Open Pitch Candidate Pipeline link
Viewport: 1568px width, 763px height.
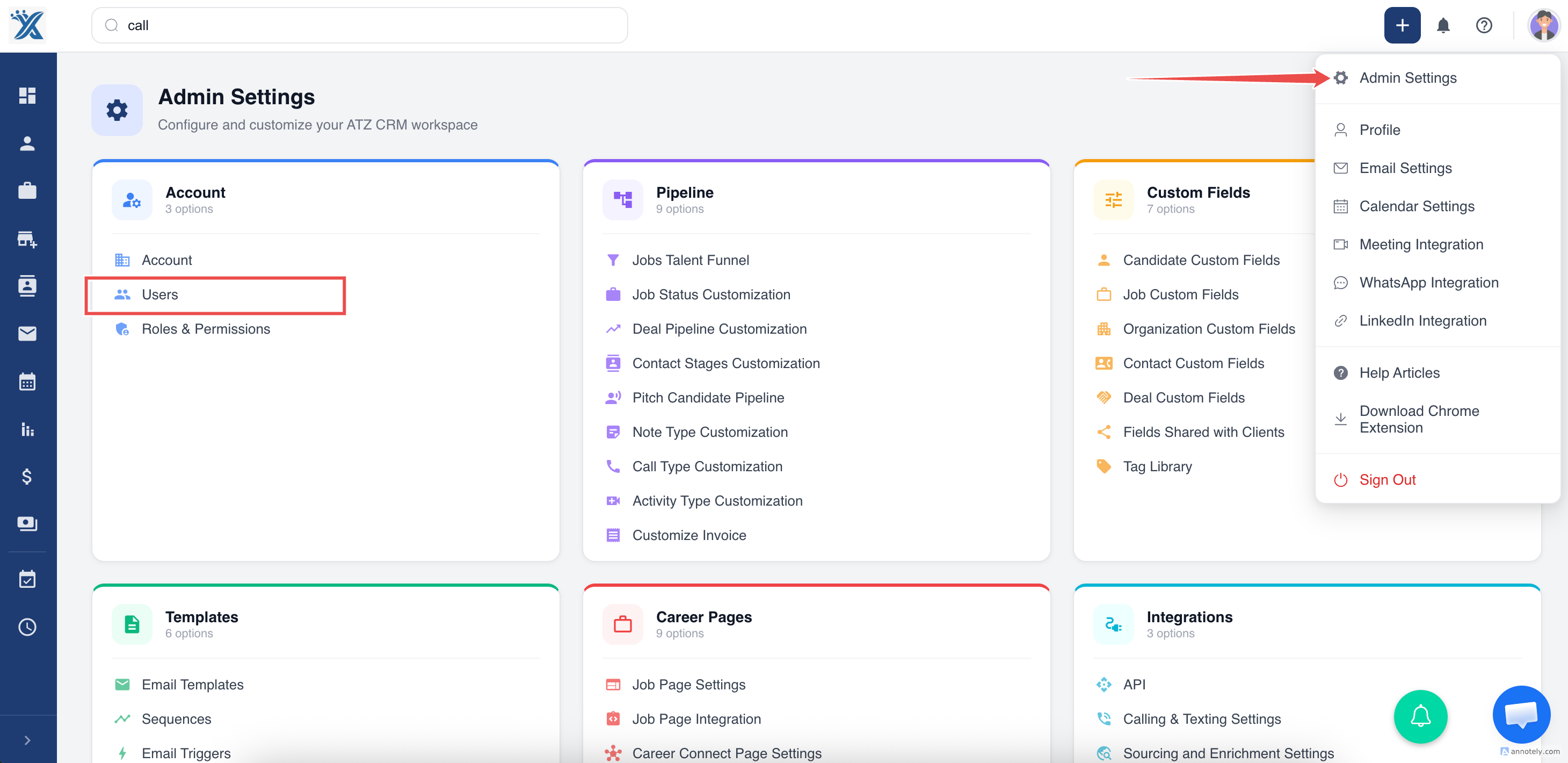(x=708, y=398)
